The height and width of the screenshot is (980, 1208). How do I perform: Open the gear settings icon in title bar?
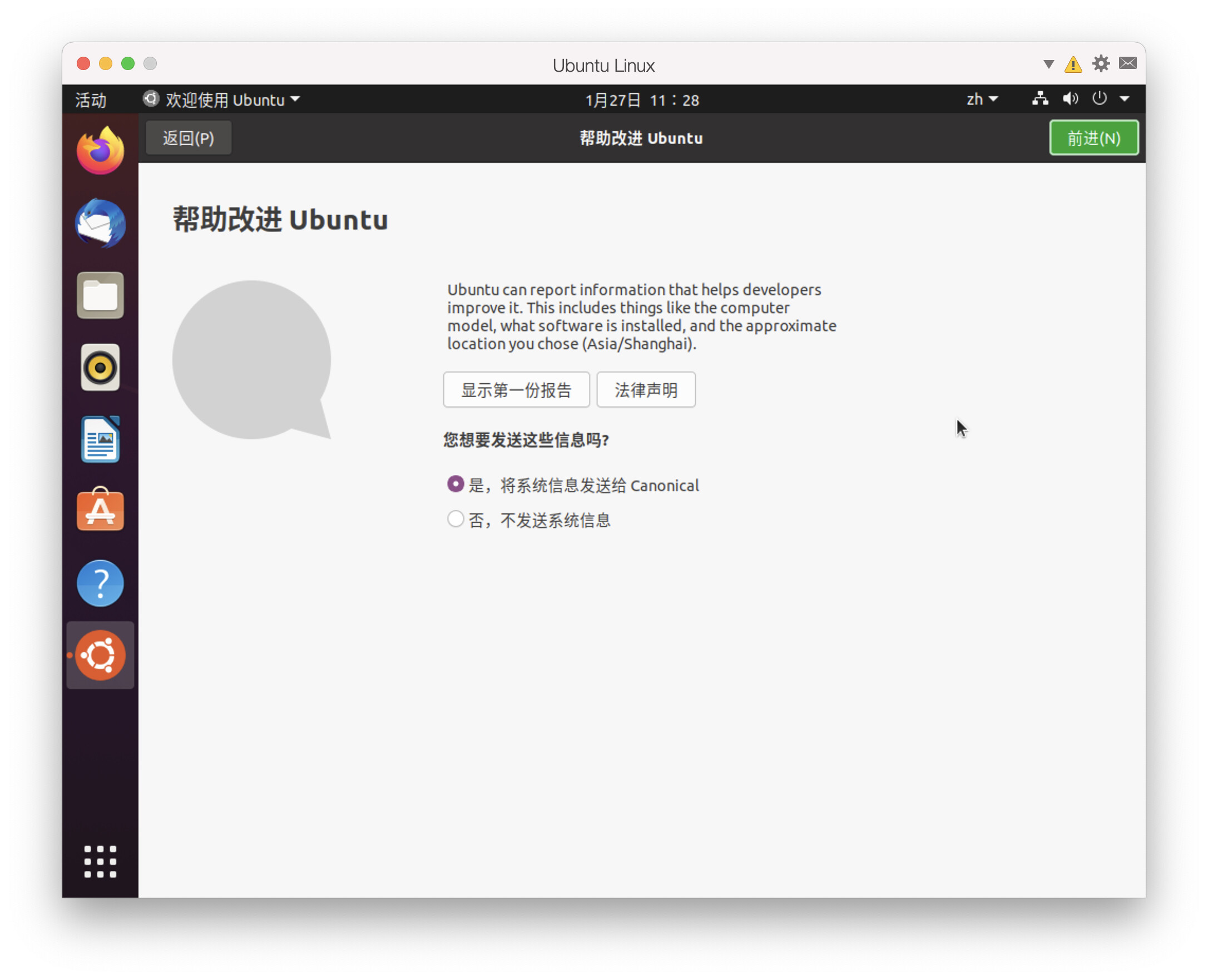point(1101,64)
